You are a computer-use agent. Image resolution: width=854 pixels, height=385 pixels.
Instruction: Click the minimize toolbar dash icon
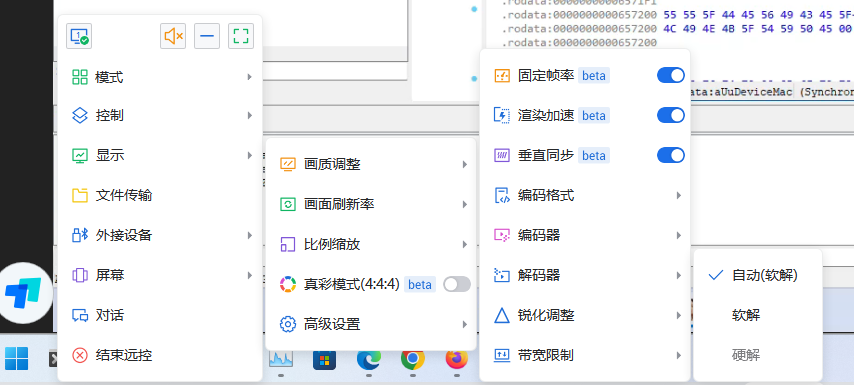click(x=207, y=36)
